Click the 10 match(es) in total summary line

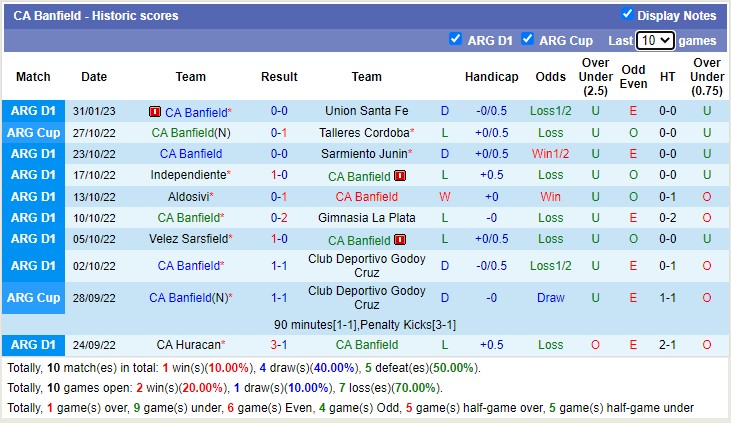point(244,368)
